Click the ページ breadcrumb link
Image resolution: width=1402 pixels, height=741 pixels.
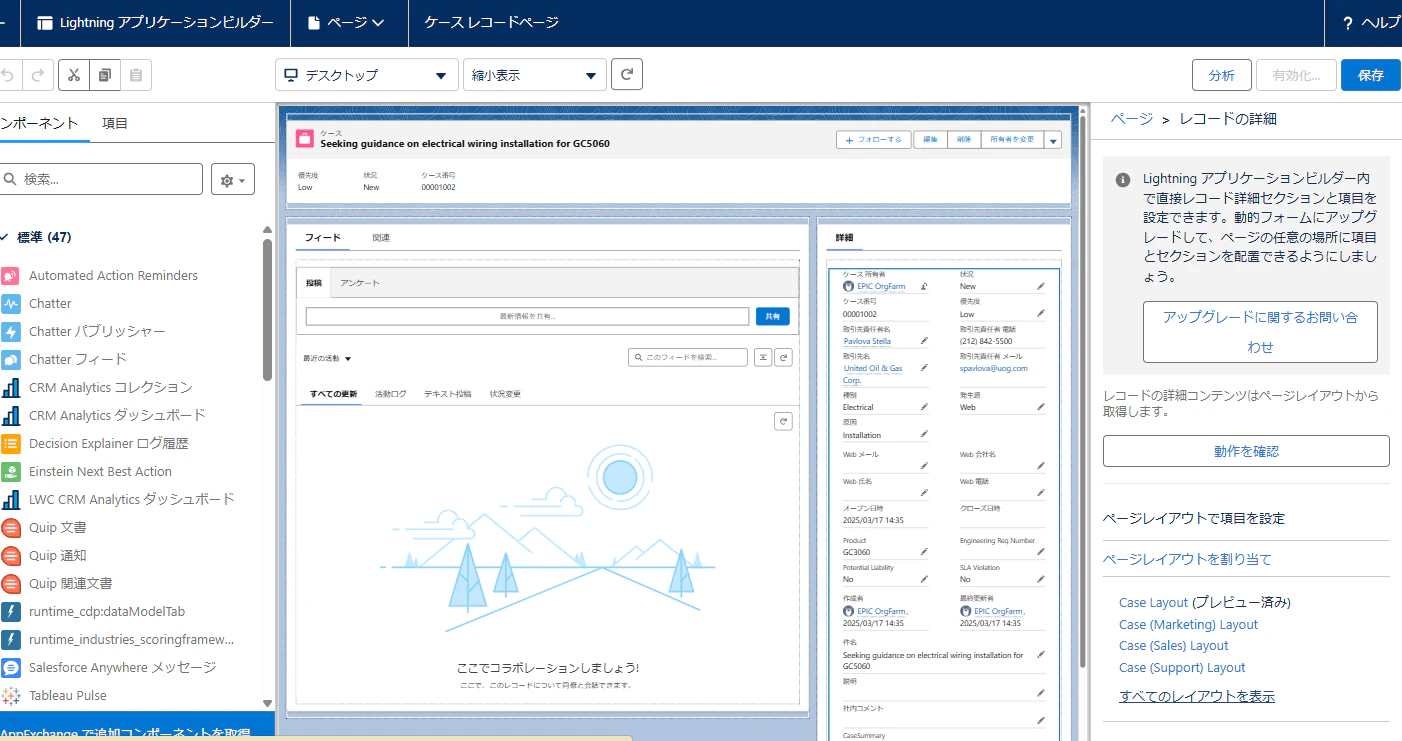coord(1131,119)
